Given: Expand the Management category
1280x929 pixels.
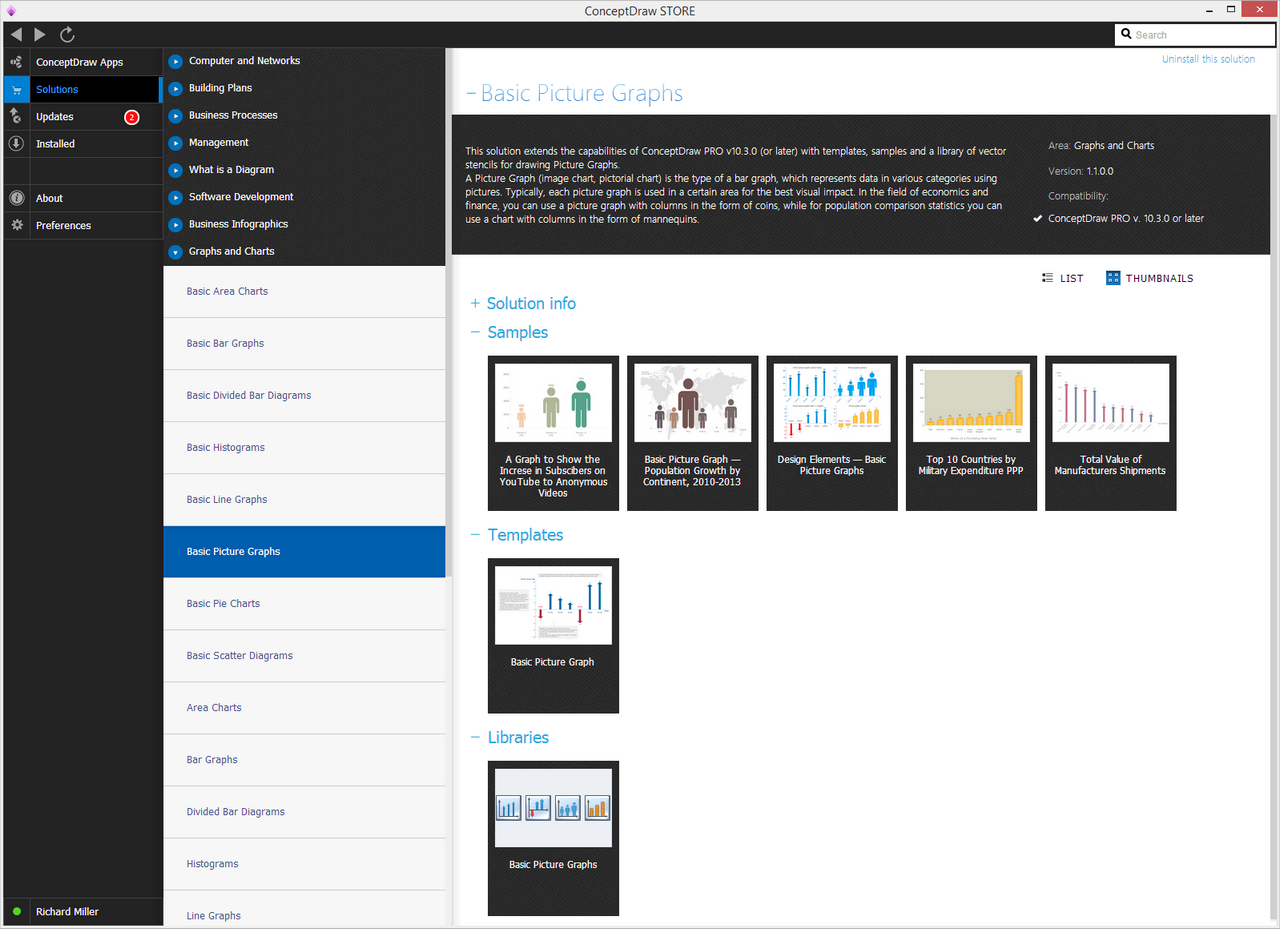Looking at the screenshot, I should 175,143.
